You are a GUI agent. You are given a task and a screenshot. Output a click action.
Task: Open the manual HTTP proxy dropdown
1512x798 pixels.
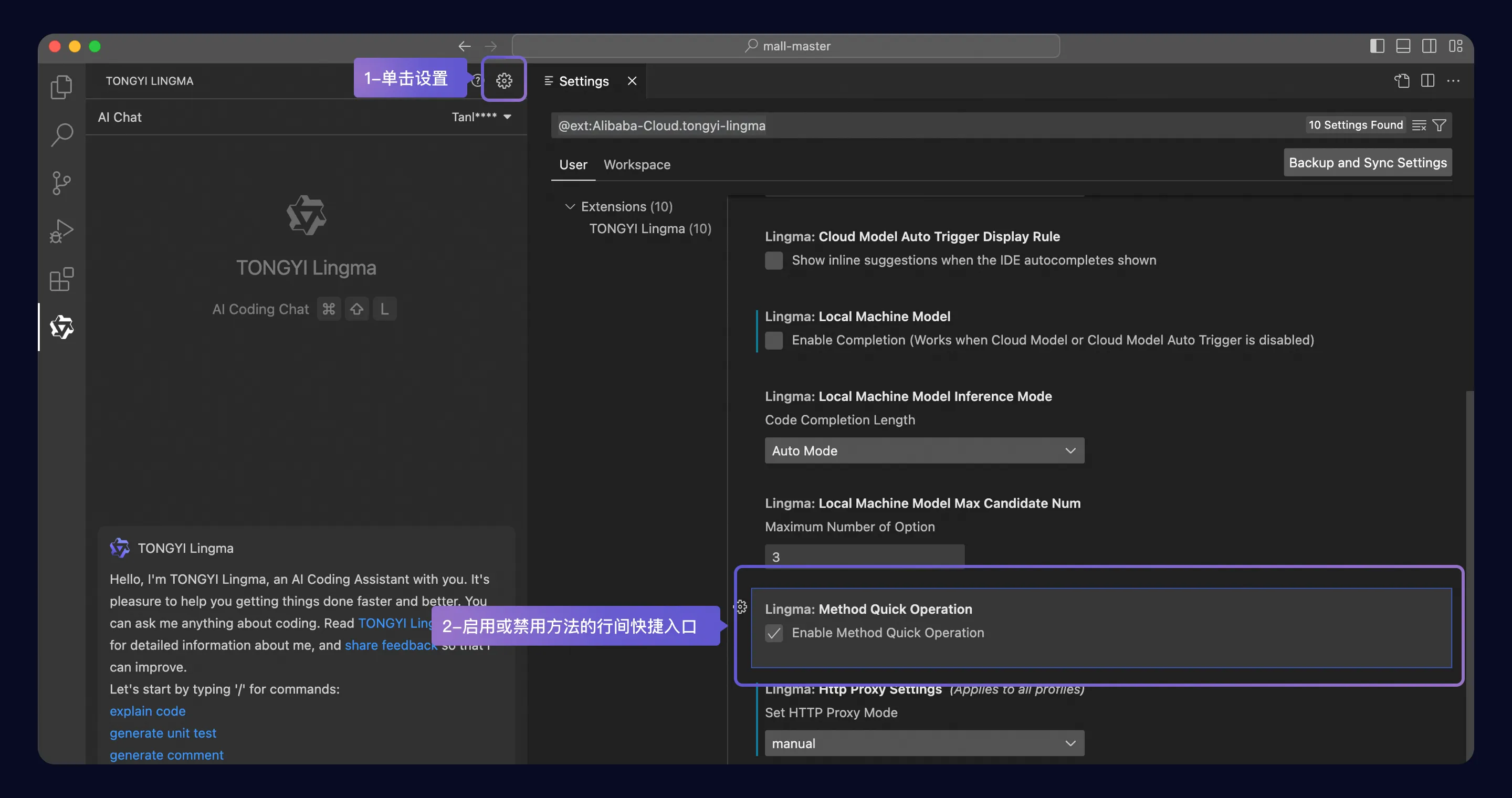point(924,743)
